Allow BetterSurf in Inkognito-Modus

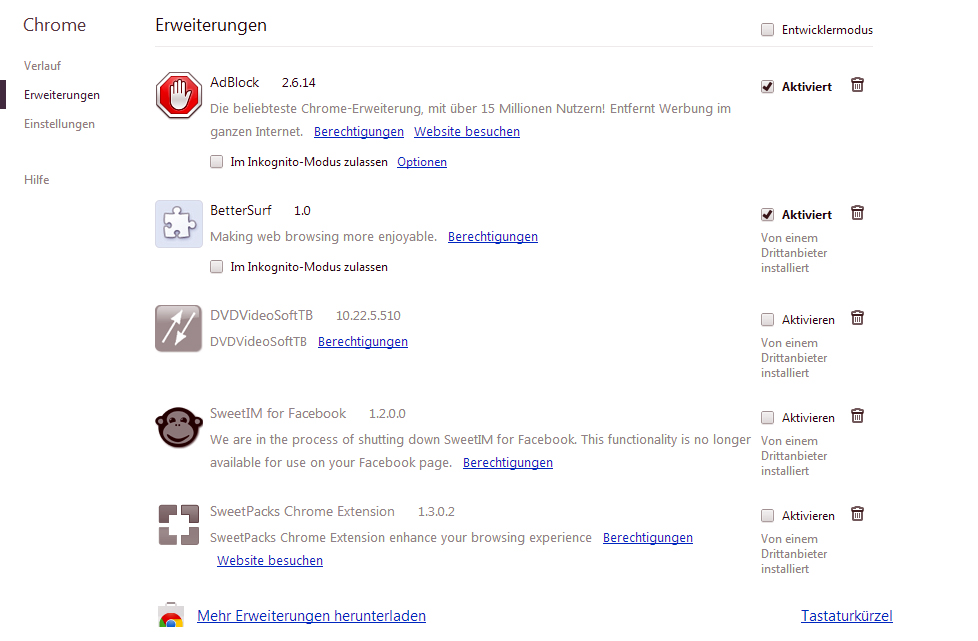coord(216,267)
